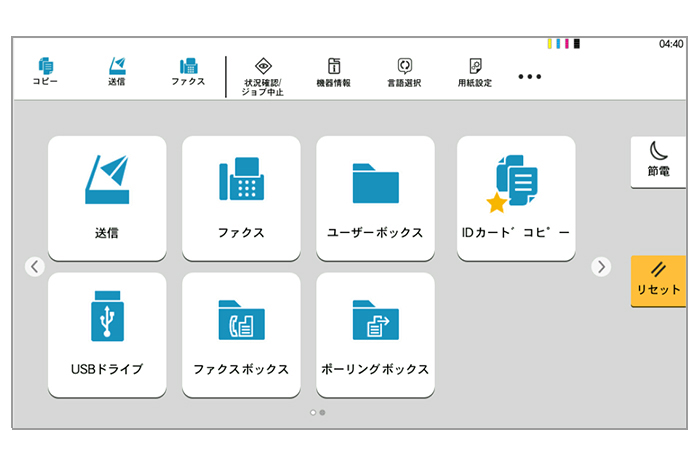The image size is (700, 466).
Task: Open the ファクスボックス tile
Action: [241, 335]
